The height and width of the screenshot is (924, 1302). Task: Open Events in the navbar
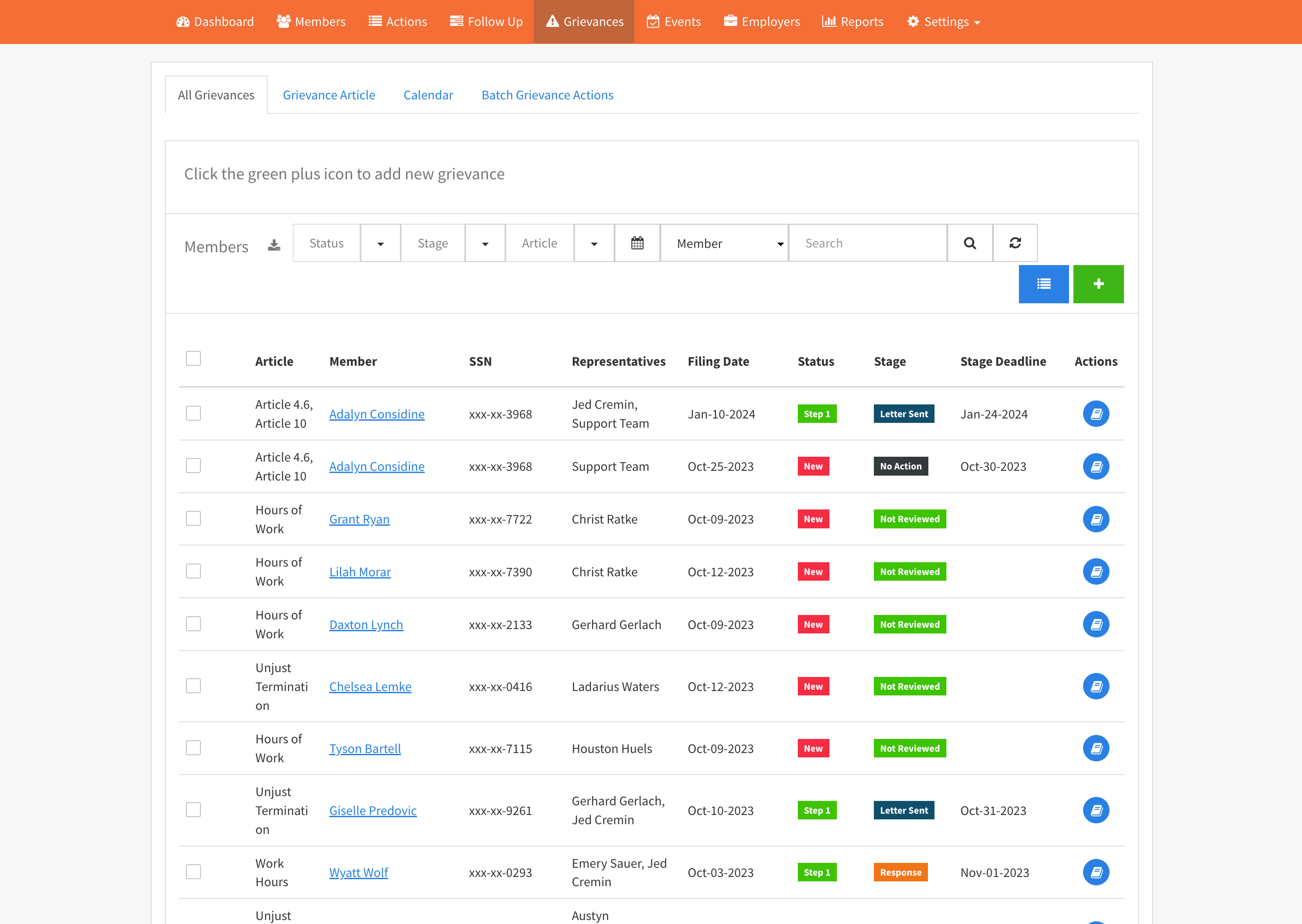pyautogui.click(x=674, y=22)
